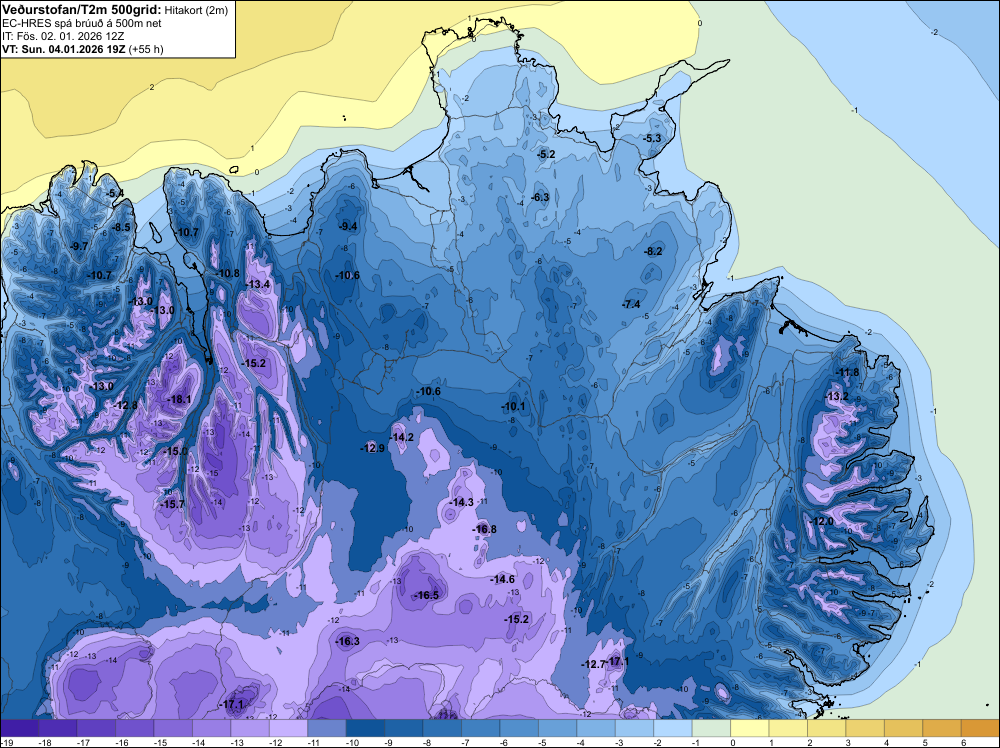The width and height of the screenshot is (1000, 748).
Task: Click the -13.2 temperature label
Action: 837,396
